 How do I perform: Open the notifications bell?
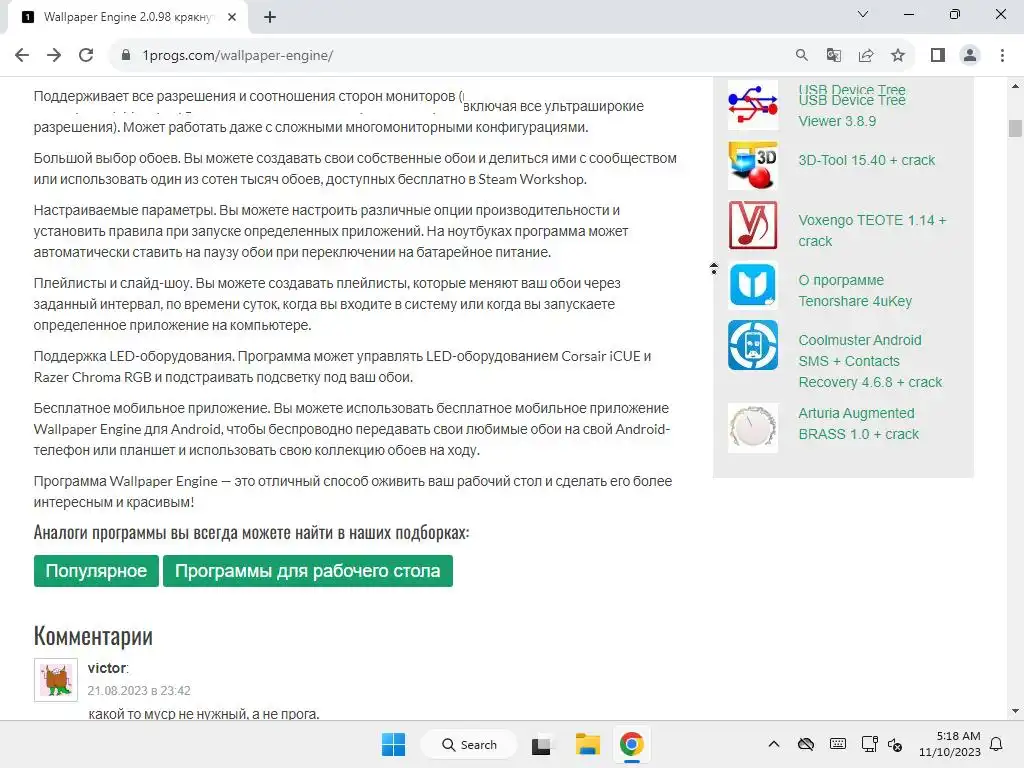click(997, 744)
